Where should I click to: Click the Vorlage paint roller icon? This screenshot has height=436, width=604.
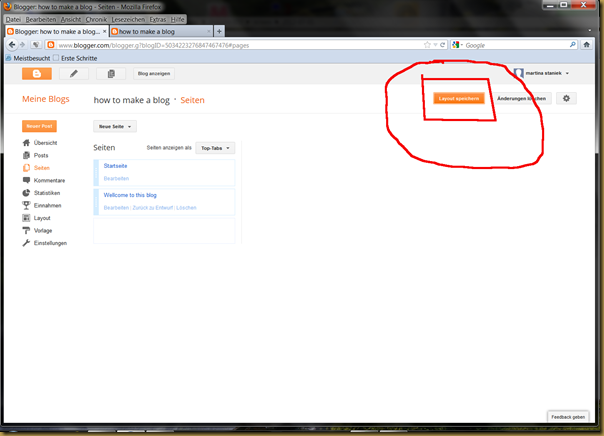(26, 230)
